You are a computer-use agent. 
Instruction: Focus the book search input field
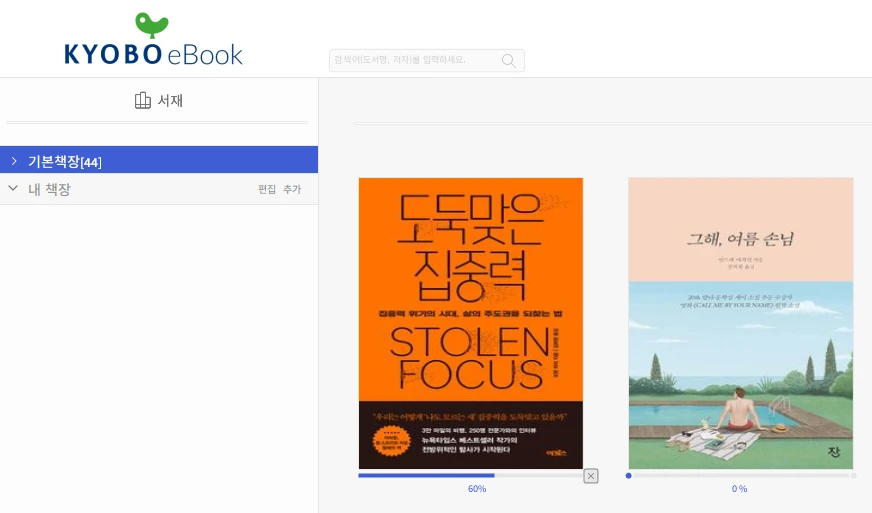coord(427,60)
